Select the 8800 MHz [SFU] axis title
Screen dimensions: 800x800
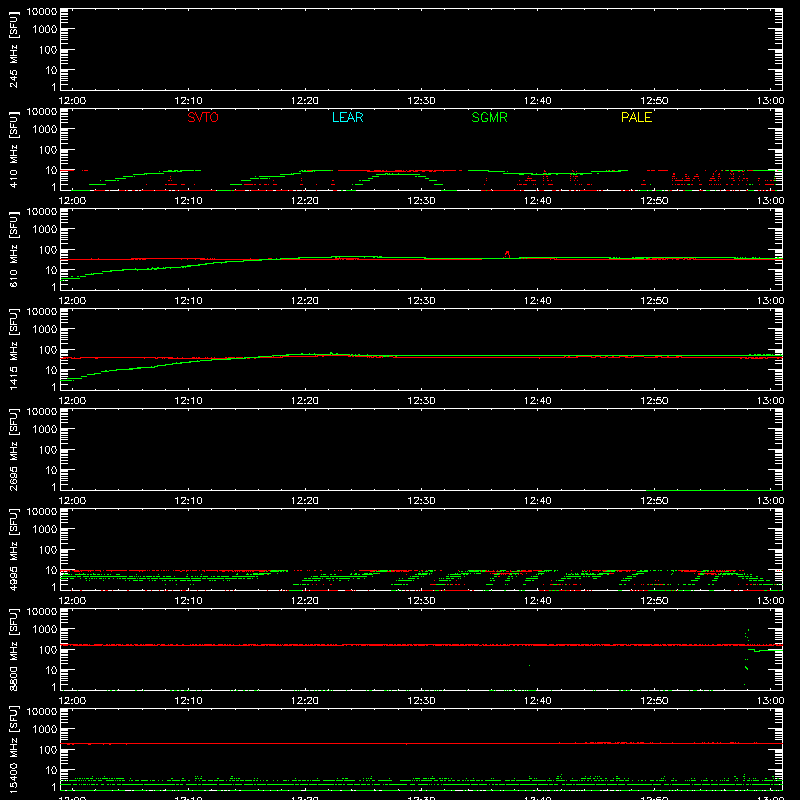(x=13, y=651)
